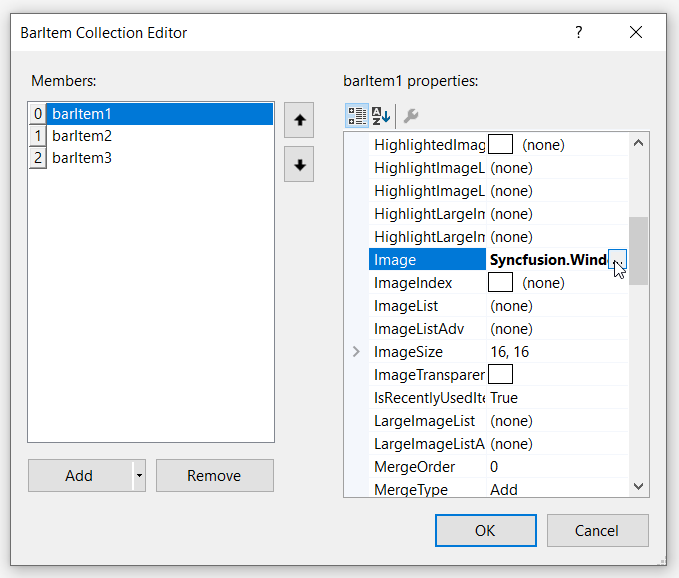Click the Syncfusion.Wind Image value
This screenshot has width=679, height=578.
click(548, 259)
